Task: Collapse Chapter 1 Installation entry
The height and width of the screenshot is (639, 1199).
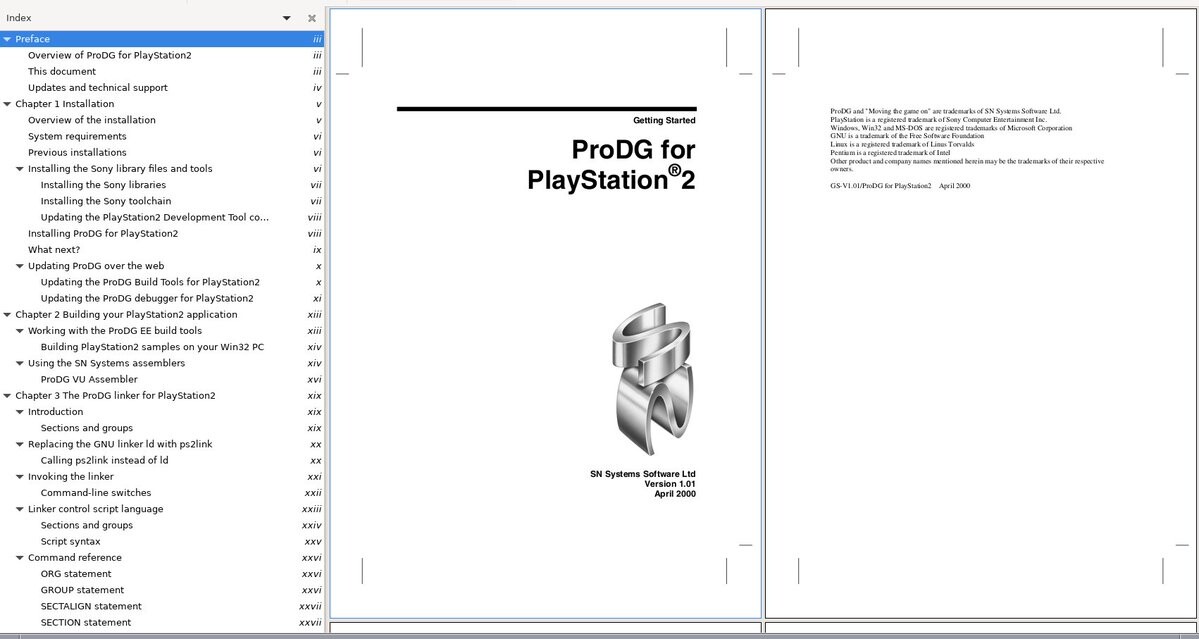Action: coord(7,104)
